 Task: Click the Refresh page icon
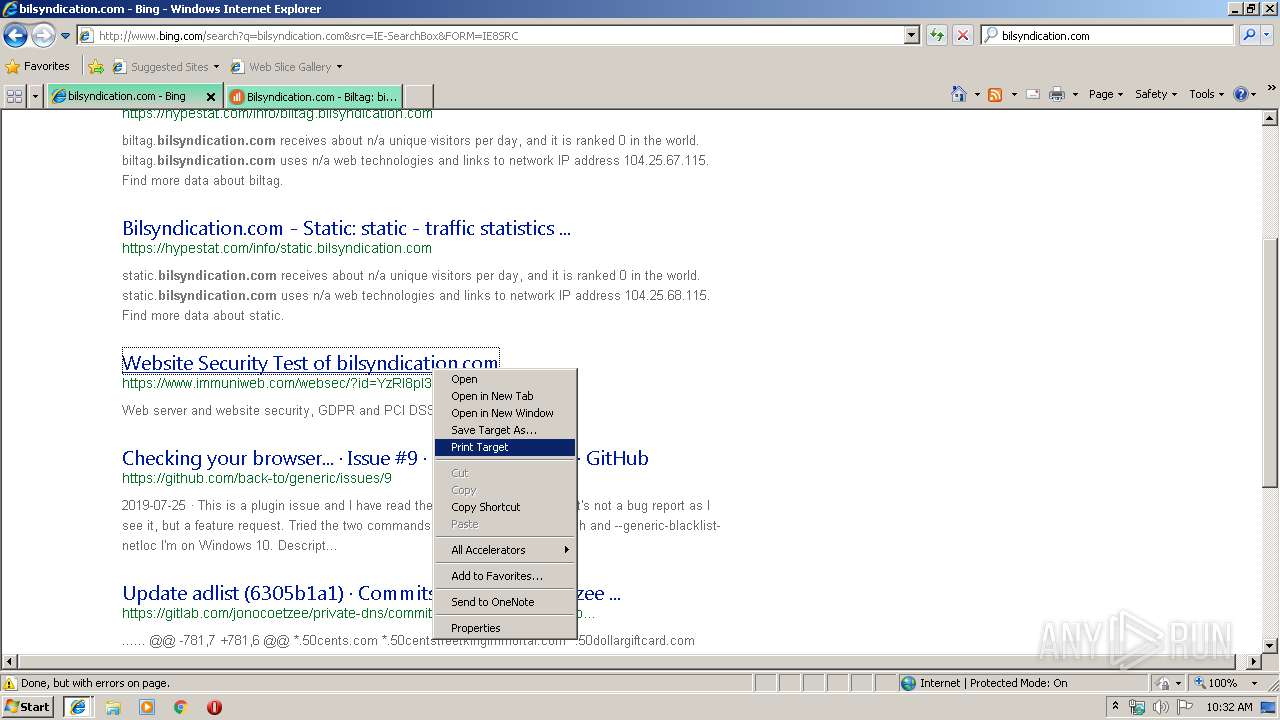point(937,35)
